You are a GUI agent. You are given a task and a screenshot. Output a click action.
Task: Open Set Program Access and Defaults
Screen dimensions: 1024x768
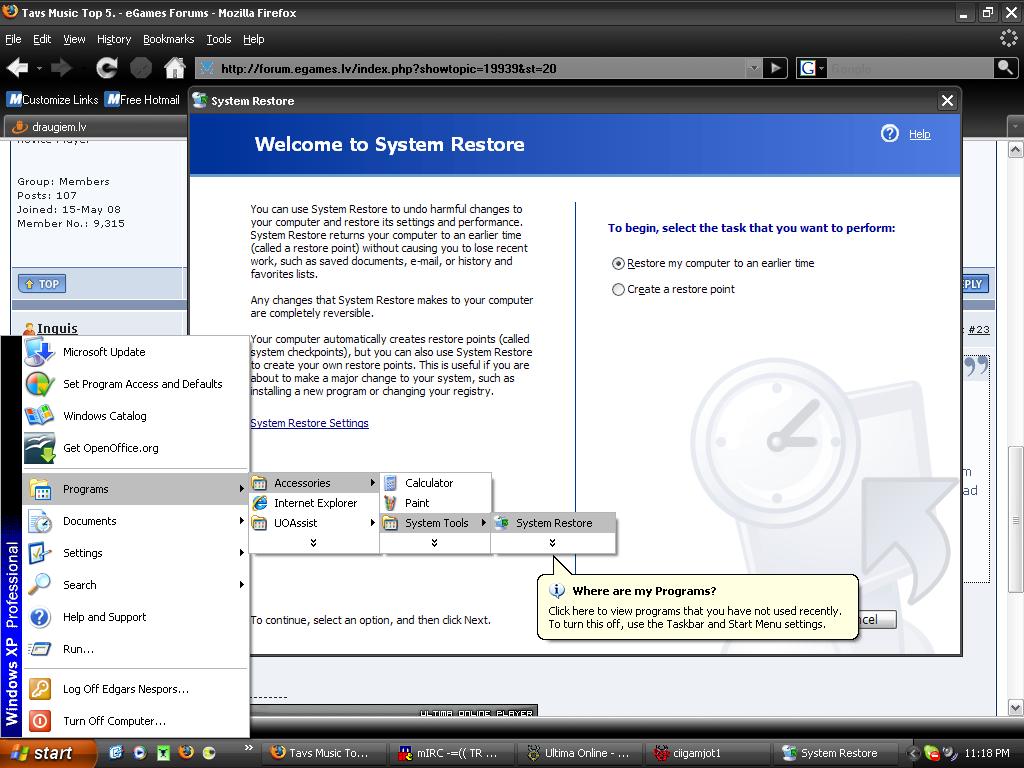point(136,384)
